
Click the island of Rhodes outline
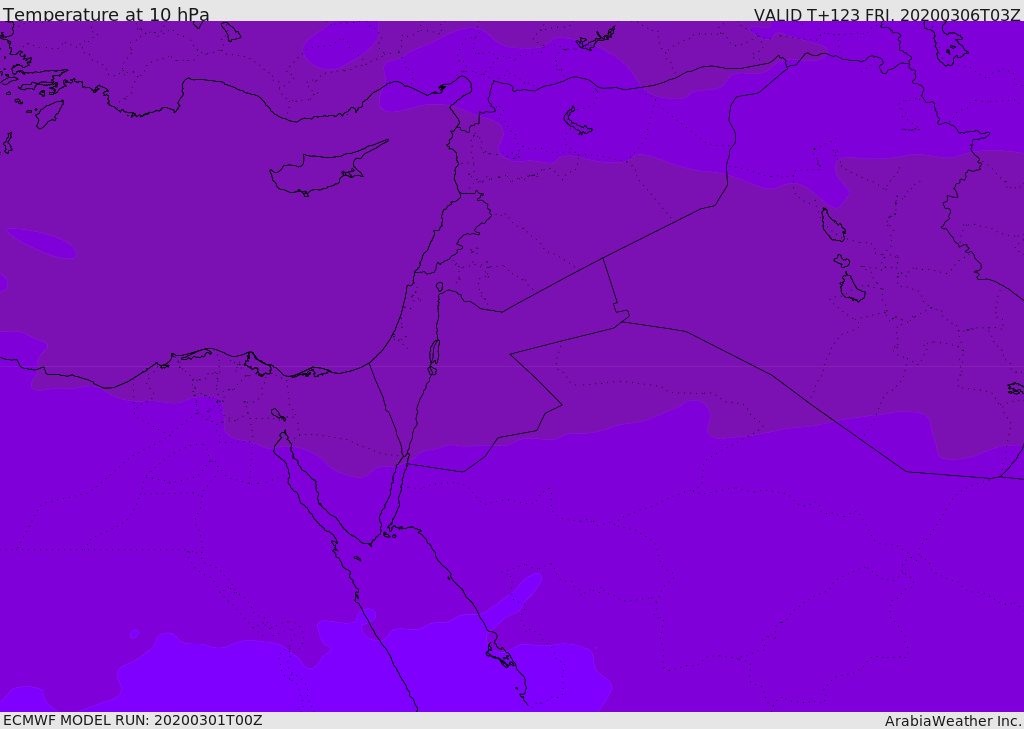(49, 113)
